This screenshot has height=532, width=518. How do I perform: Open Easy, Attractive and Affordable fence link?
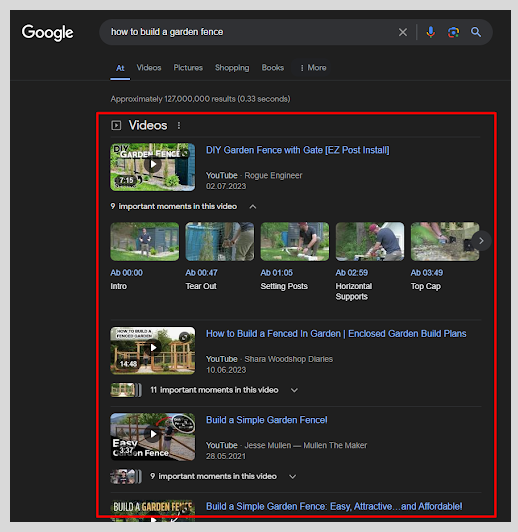pos(334,506)
